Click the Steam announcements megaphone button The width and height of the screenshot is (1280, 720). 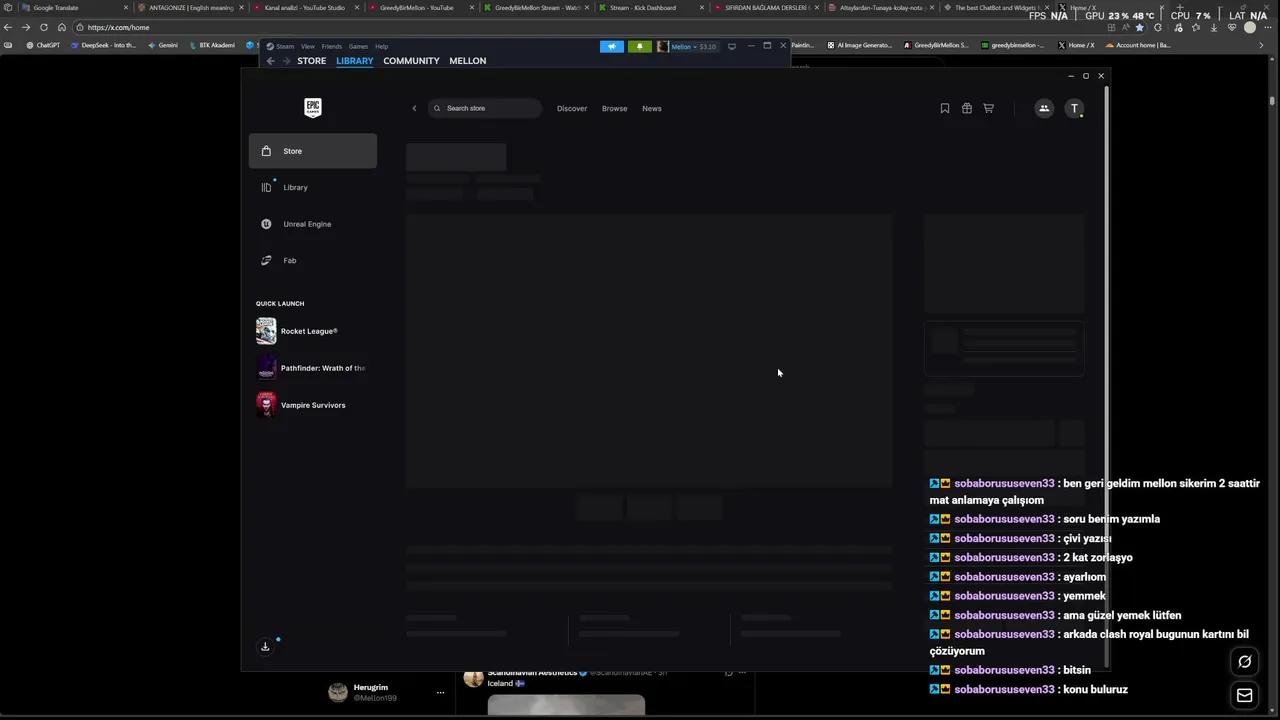tap(612, 46)
